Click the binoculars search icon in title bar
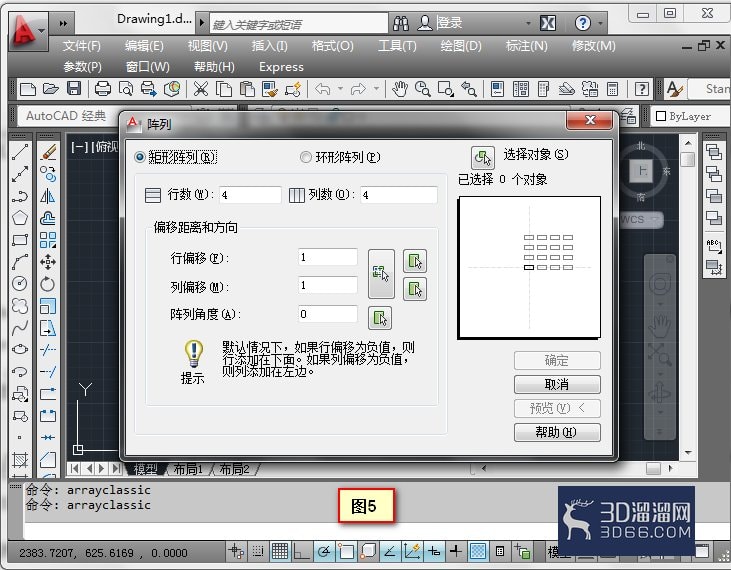Screen dimensions: 731x570 pyautogui.click(x=400, y=23)
